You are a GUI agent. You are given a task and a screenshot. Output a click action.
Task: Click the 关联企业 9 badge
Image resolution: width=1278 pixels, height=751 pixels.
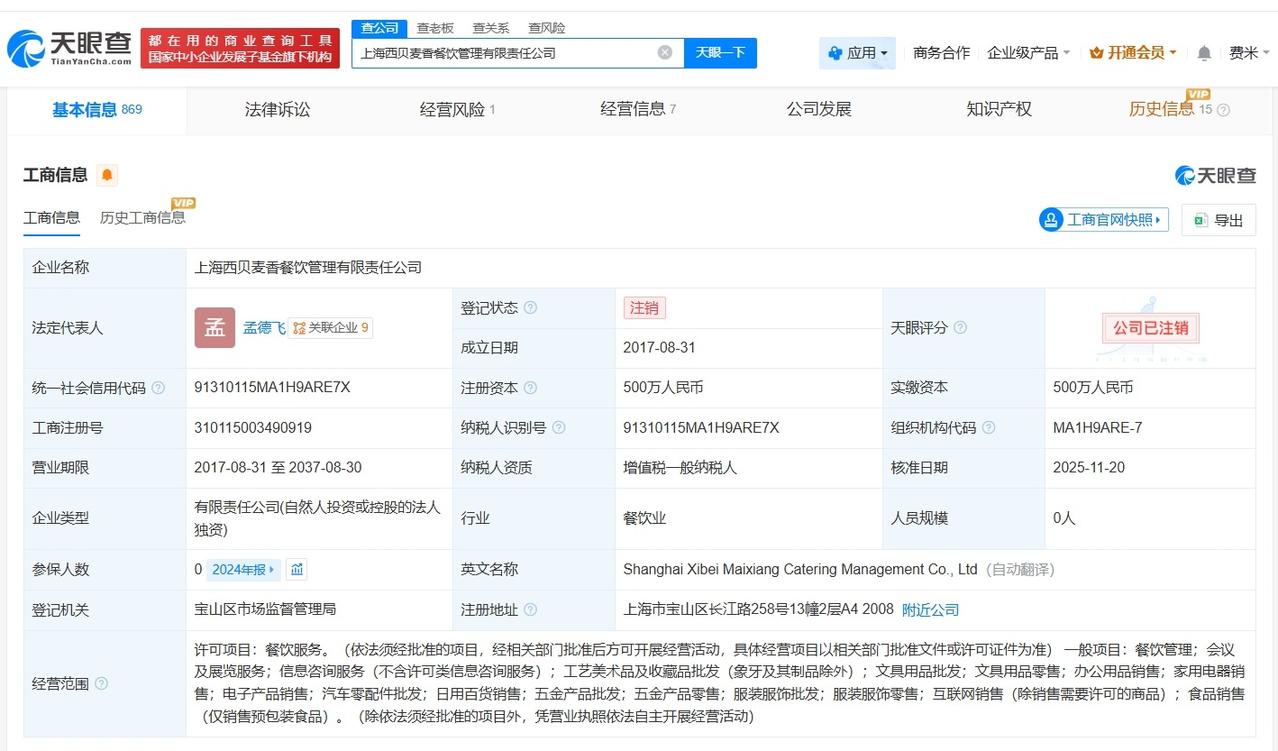[x=330, y=328]
